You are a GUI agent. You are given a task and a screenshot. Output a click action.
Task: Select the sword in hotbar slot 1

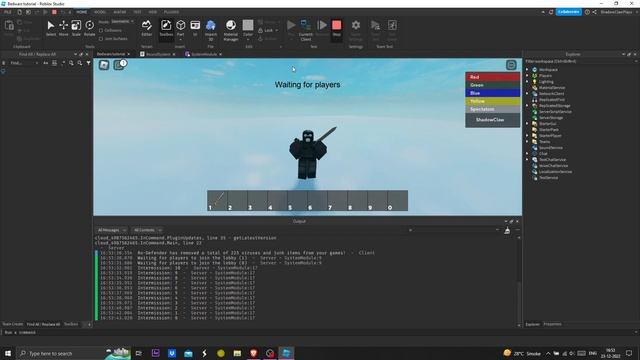217,200
